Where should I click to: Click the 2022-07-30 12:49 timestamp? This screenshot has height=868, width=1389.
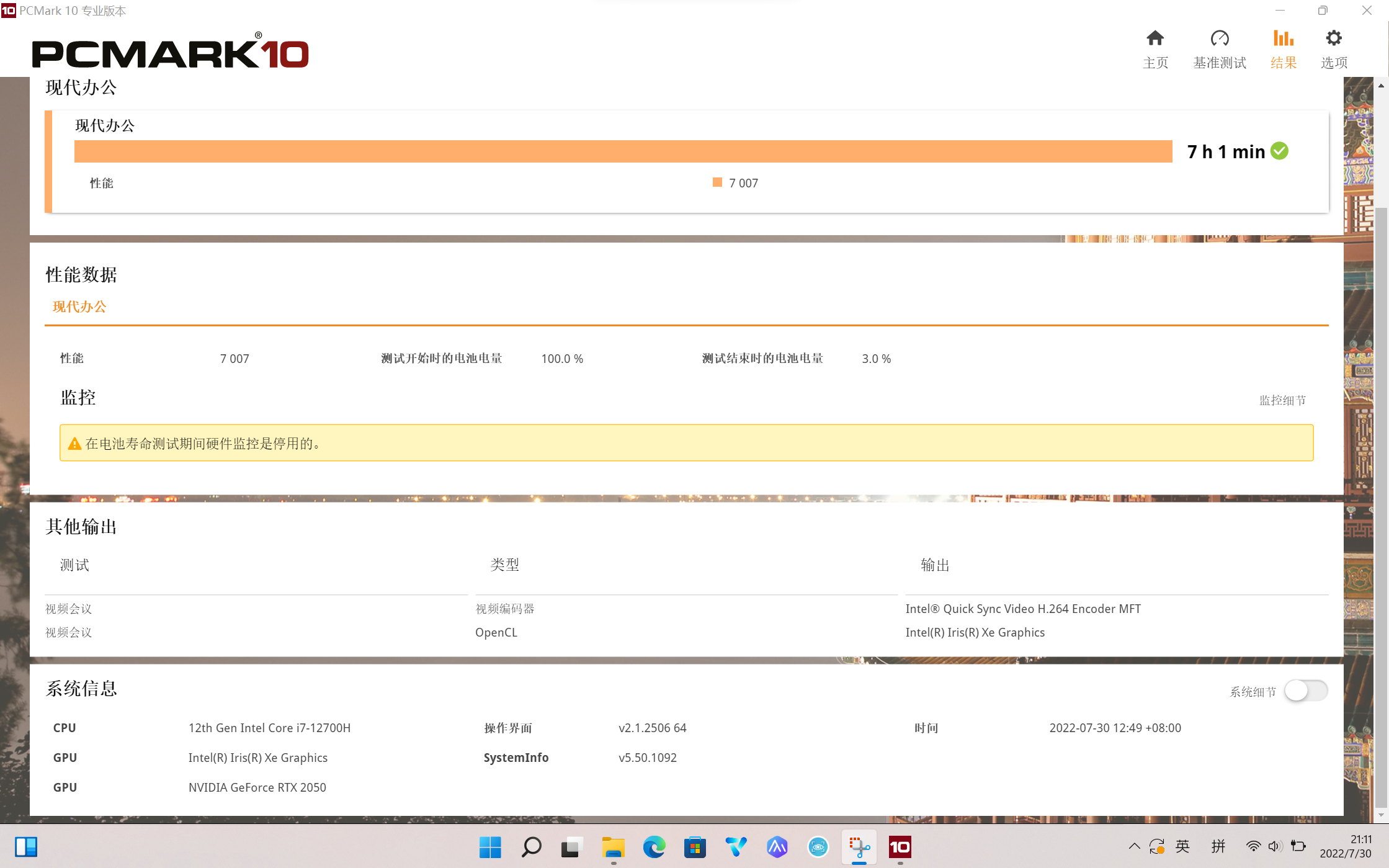1115,728
